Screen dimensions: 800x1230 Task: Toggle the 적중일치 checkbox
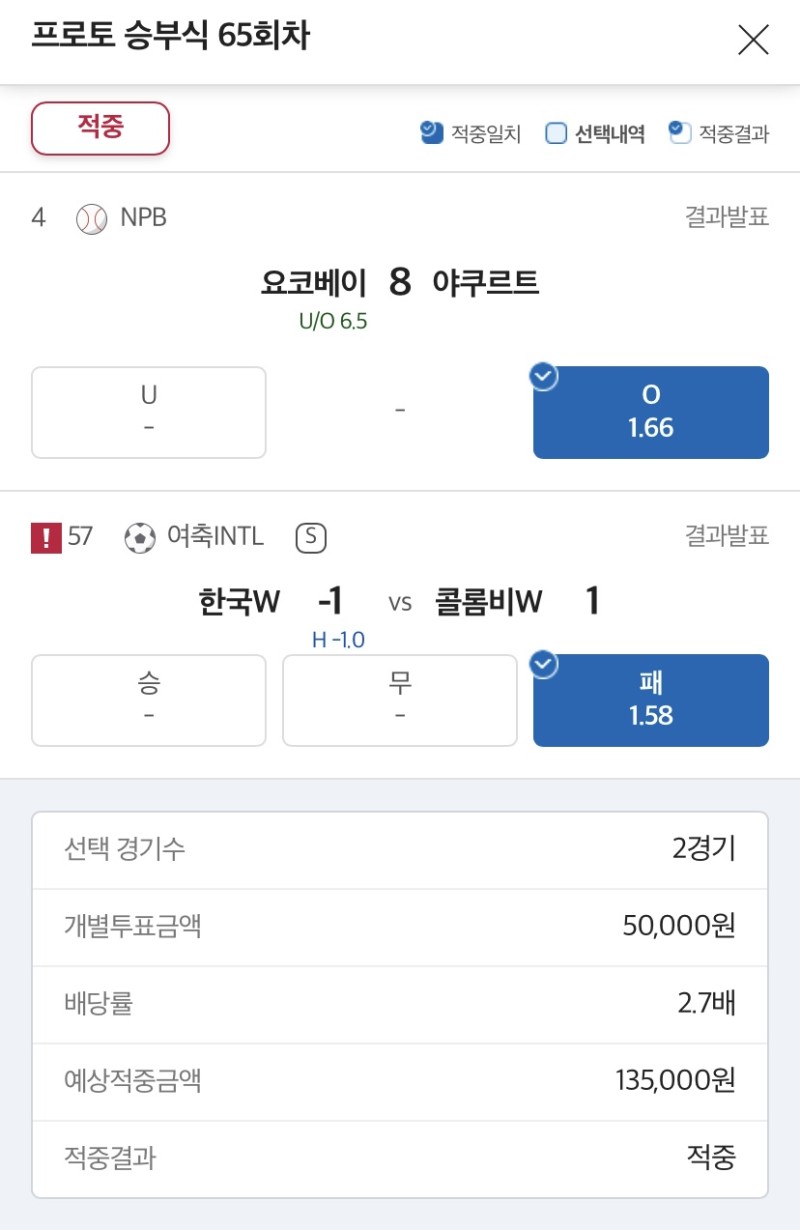pyautogui.click(x=432, y=133)
